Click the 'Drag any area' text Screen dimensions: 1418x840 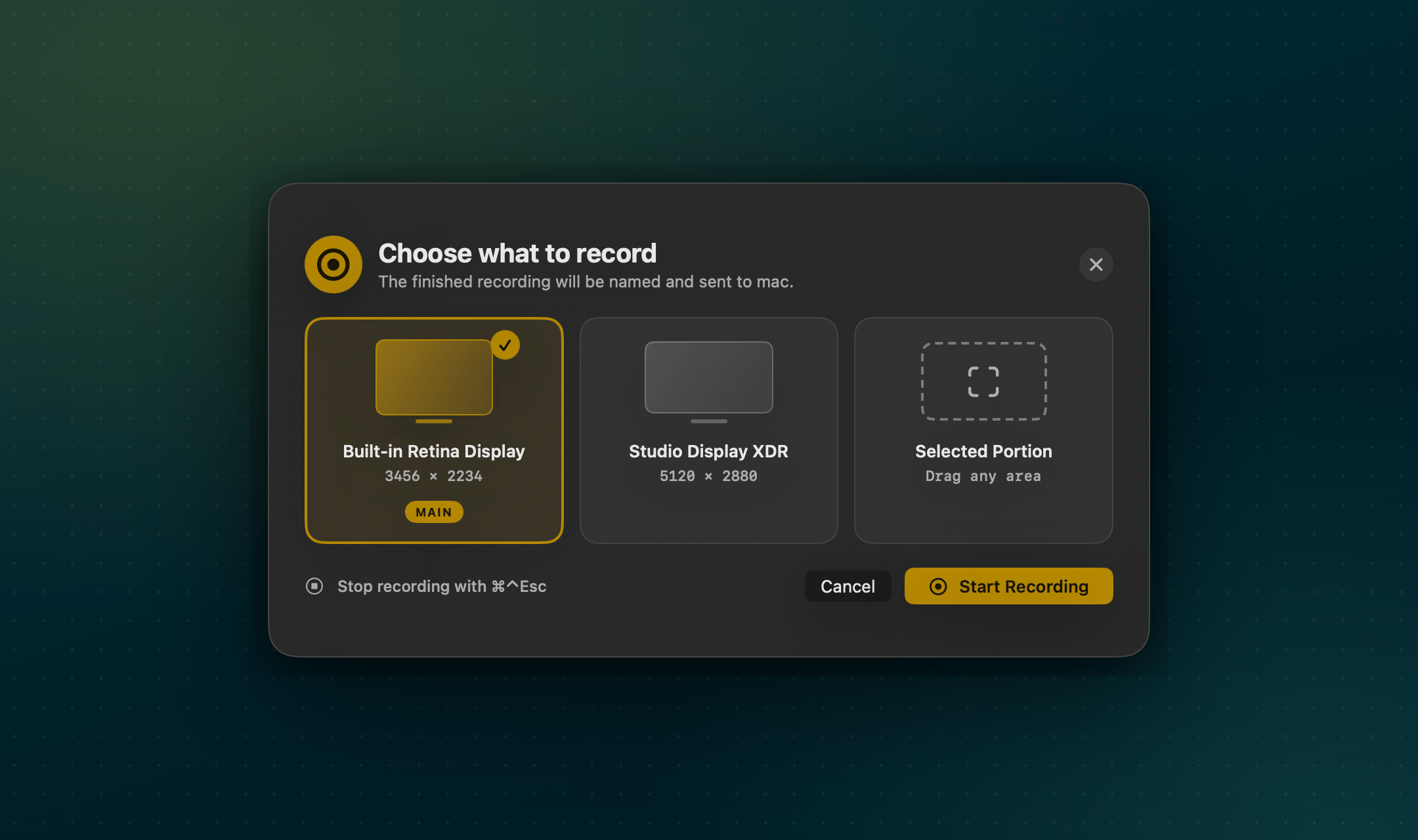pos(983,476)
